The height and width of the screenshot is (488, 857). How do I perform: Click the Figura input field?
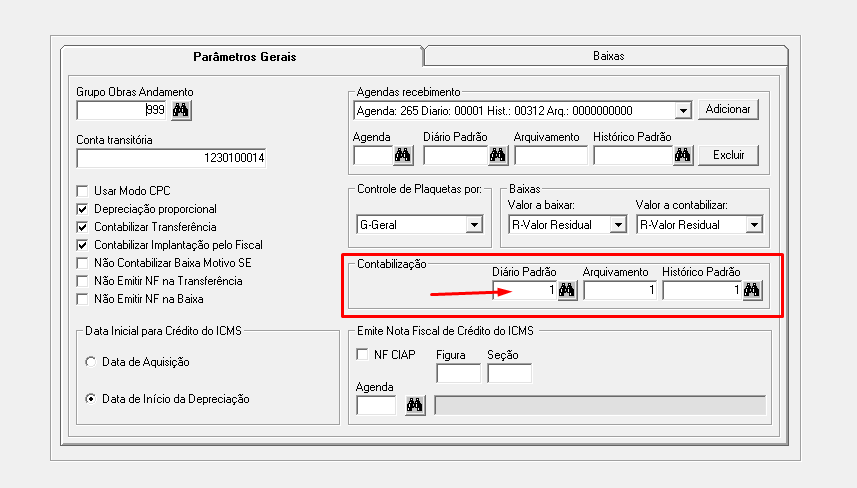coord(459,374)
